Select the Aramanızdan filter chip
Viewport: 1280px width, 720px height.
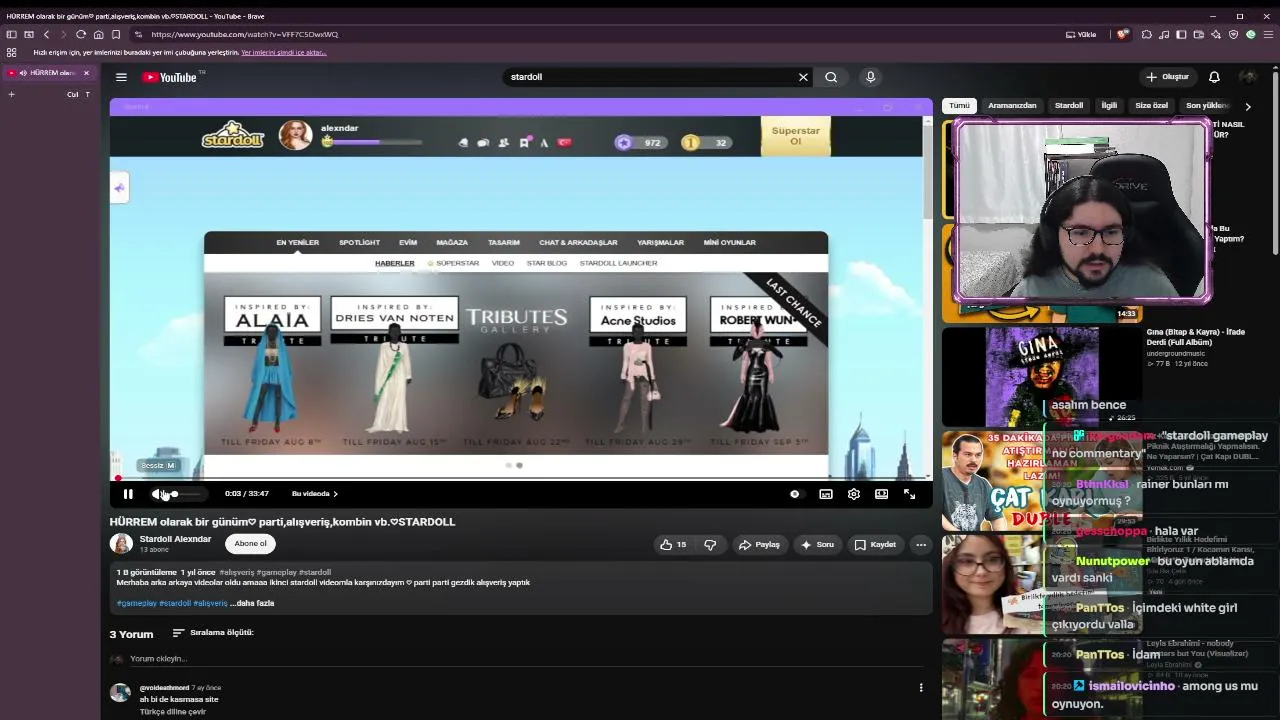pos(1012,106)
